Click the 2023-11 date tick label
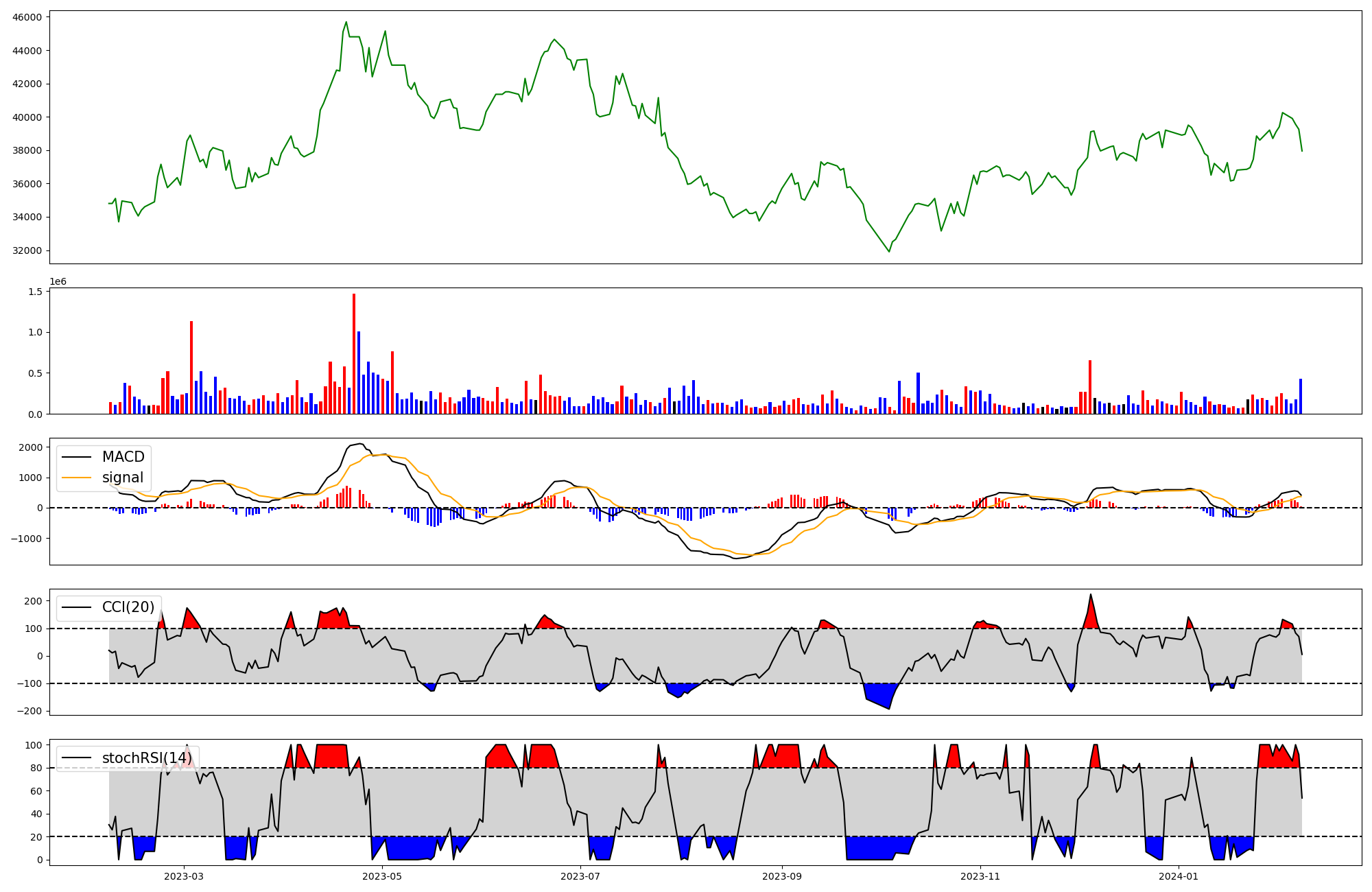This screenshot has height=892, width=1372. 980,876
